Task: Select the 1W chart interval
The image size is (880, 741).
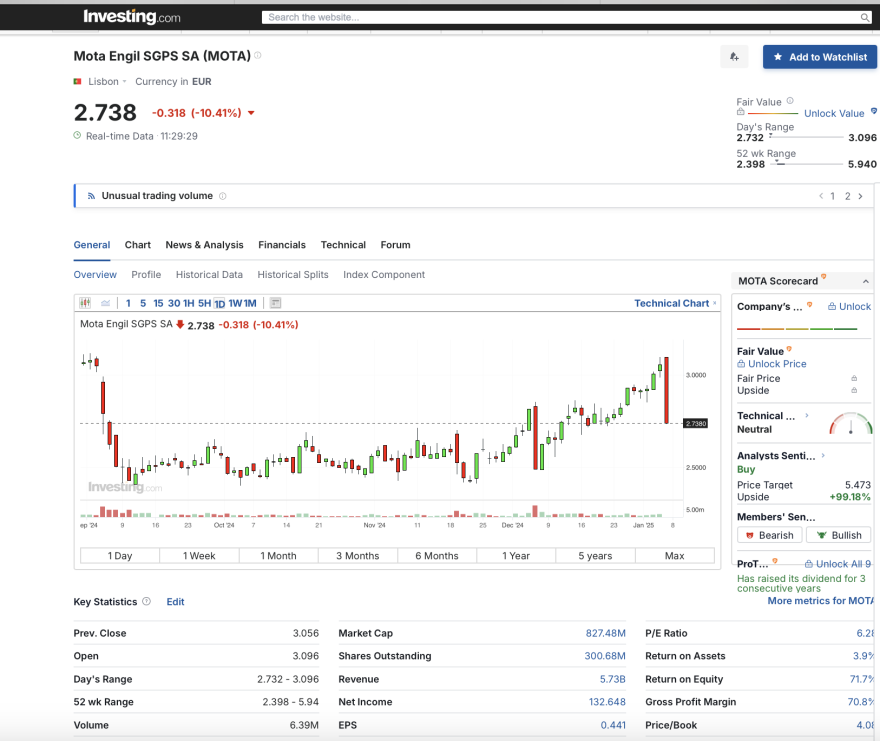Action: pyautogui.click(x=235, y=303)
